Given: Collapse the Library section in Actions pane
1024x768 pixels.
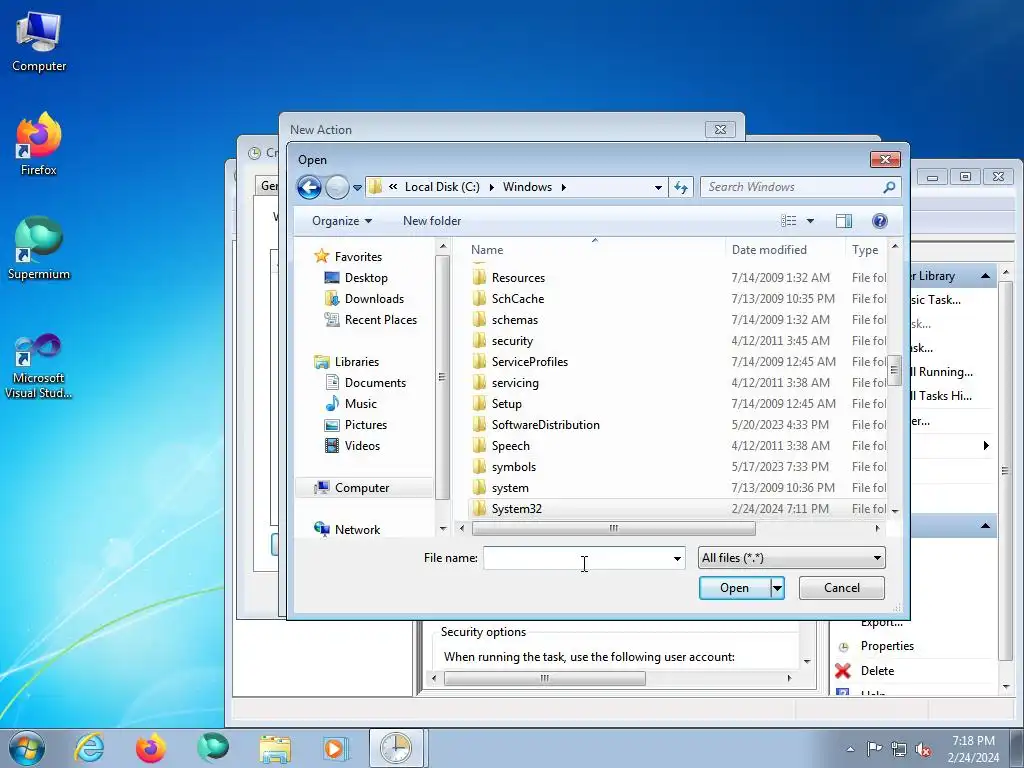Looking at the screenshot, I should click(x=985, y=276).
